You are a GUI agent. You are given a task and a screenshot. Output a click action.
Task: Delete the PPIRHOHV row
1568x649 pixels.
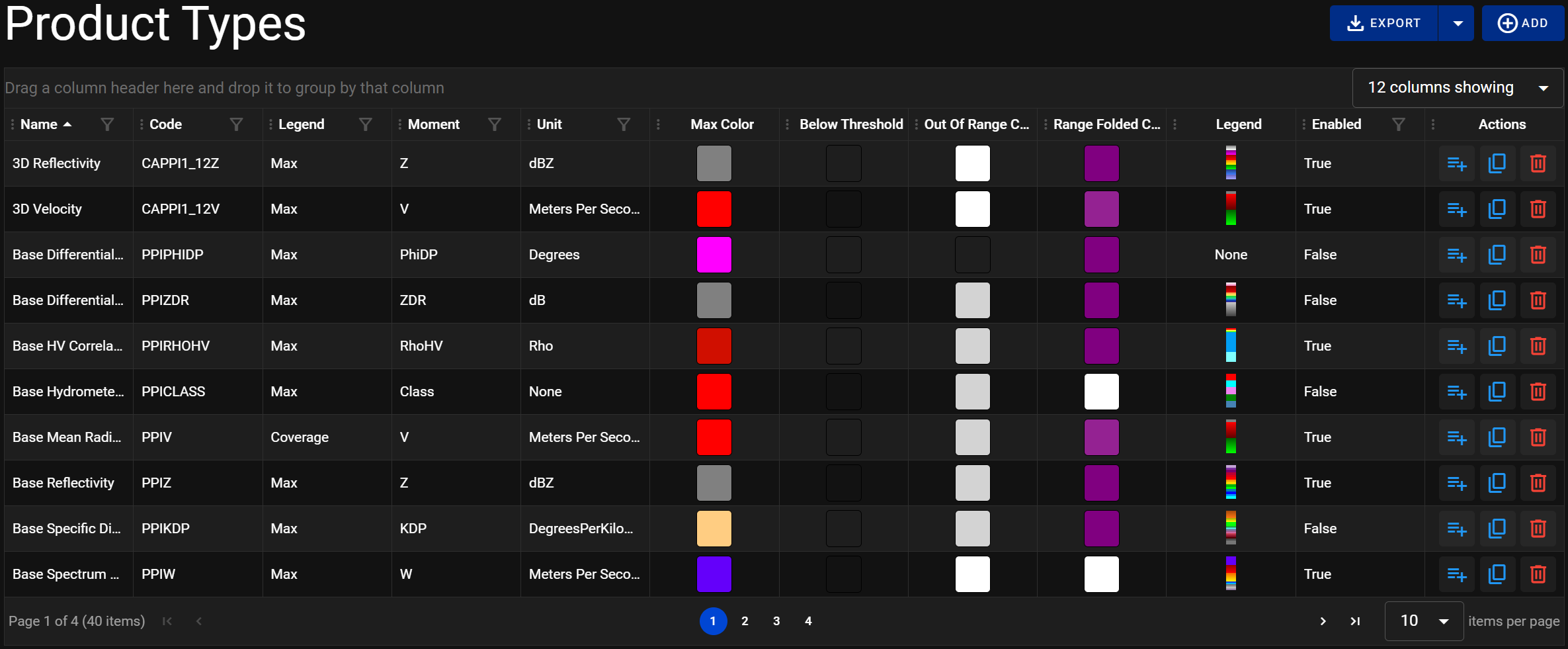pos(1538,346)
